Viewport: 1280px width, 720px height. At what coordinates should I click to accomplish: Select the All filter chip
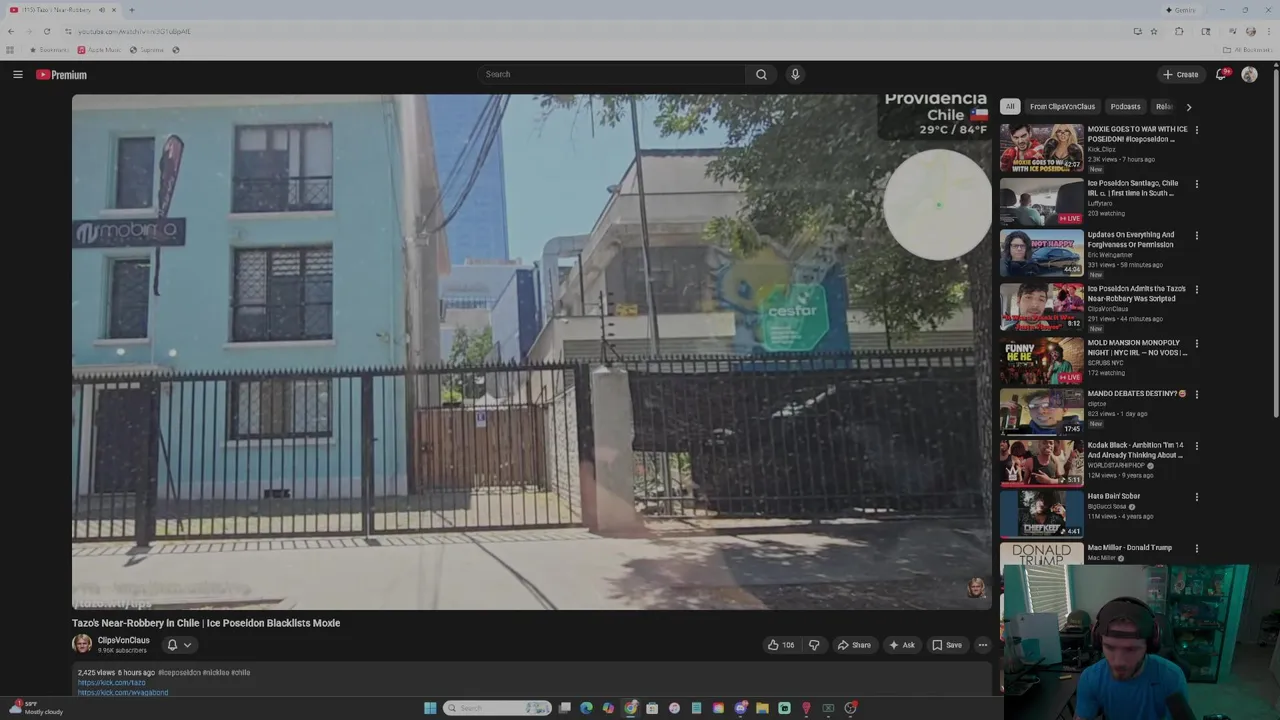pyautogui.click(x=1010, y=106)
